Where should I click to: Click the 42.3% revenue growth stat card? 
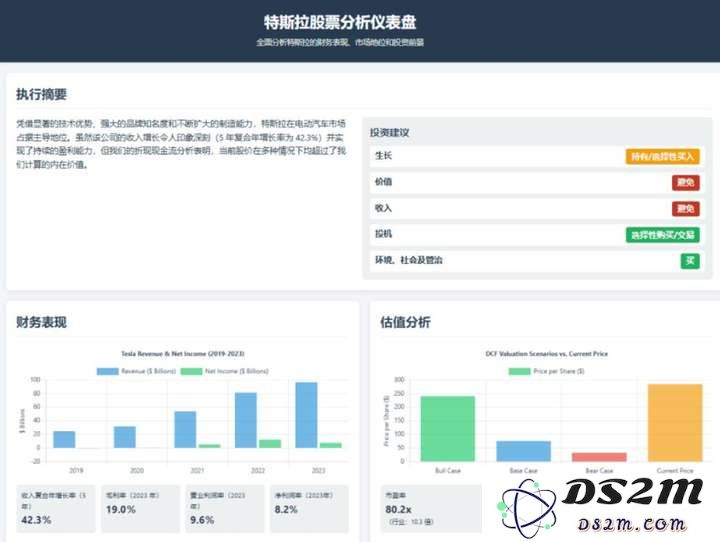pyautogui.click(x=56, y=509)
